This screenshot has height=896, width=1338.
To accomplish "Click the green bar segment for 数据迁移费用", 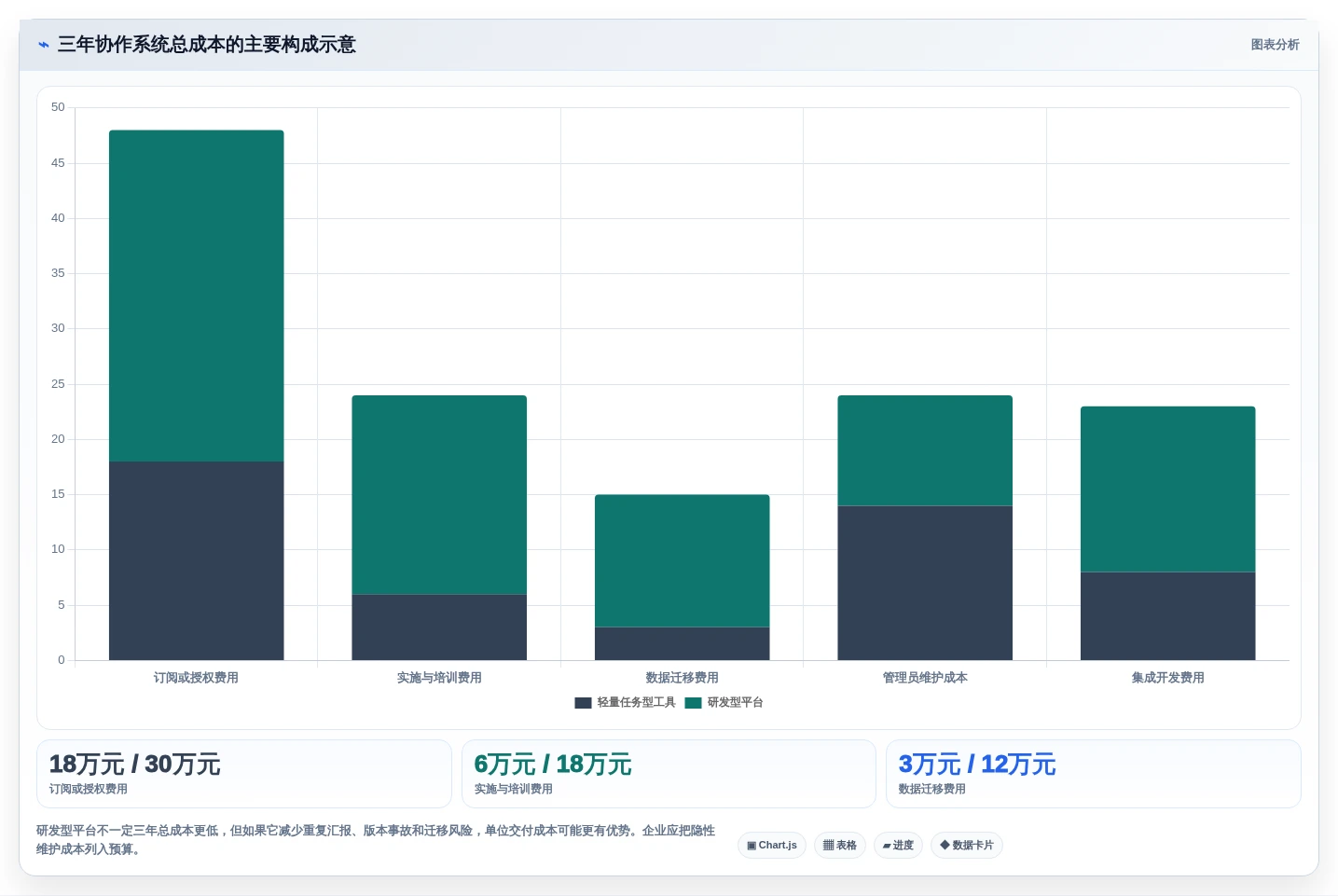I will point(683,561).
